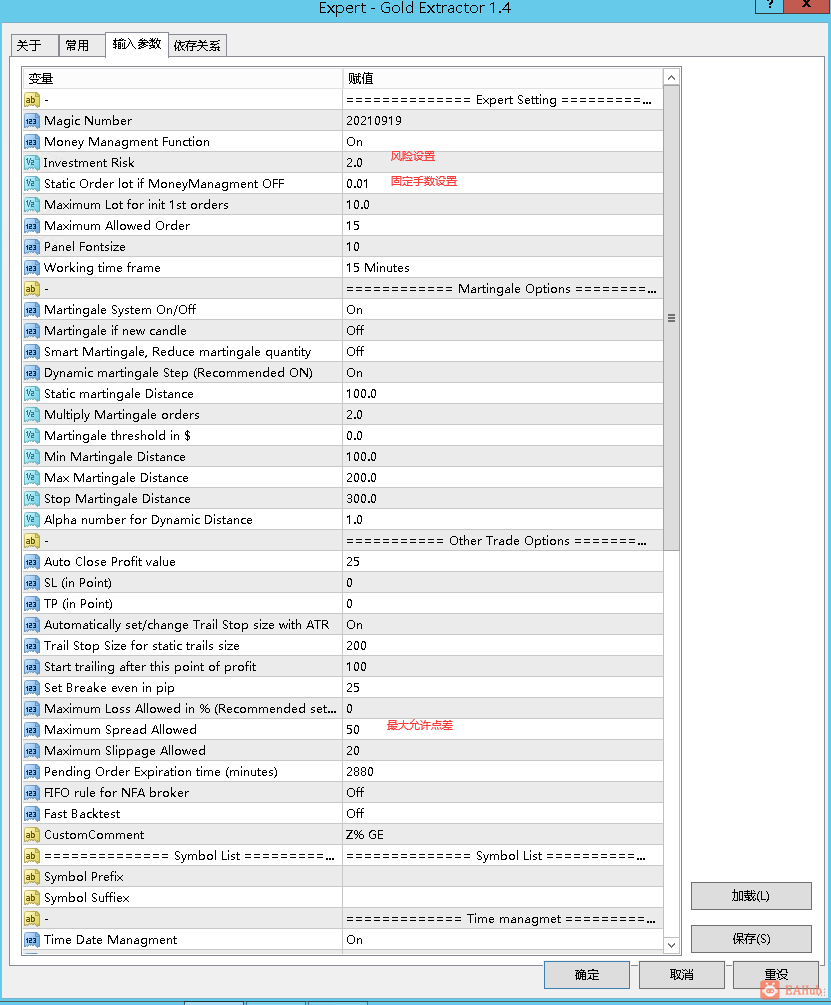Click the Min Martingale Distance row icon

click(x=31, y=457)
